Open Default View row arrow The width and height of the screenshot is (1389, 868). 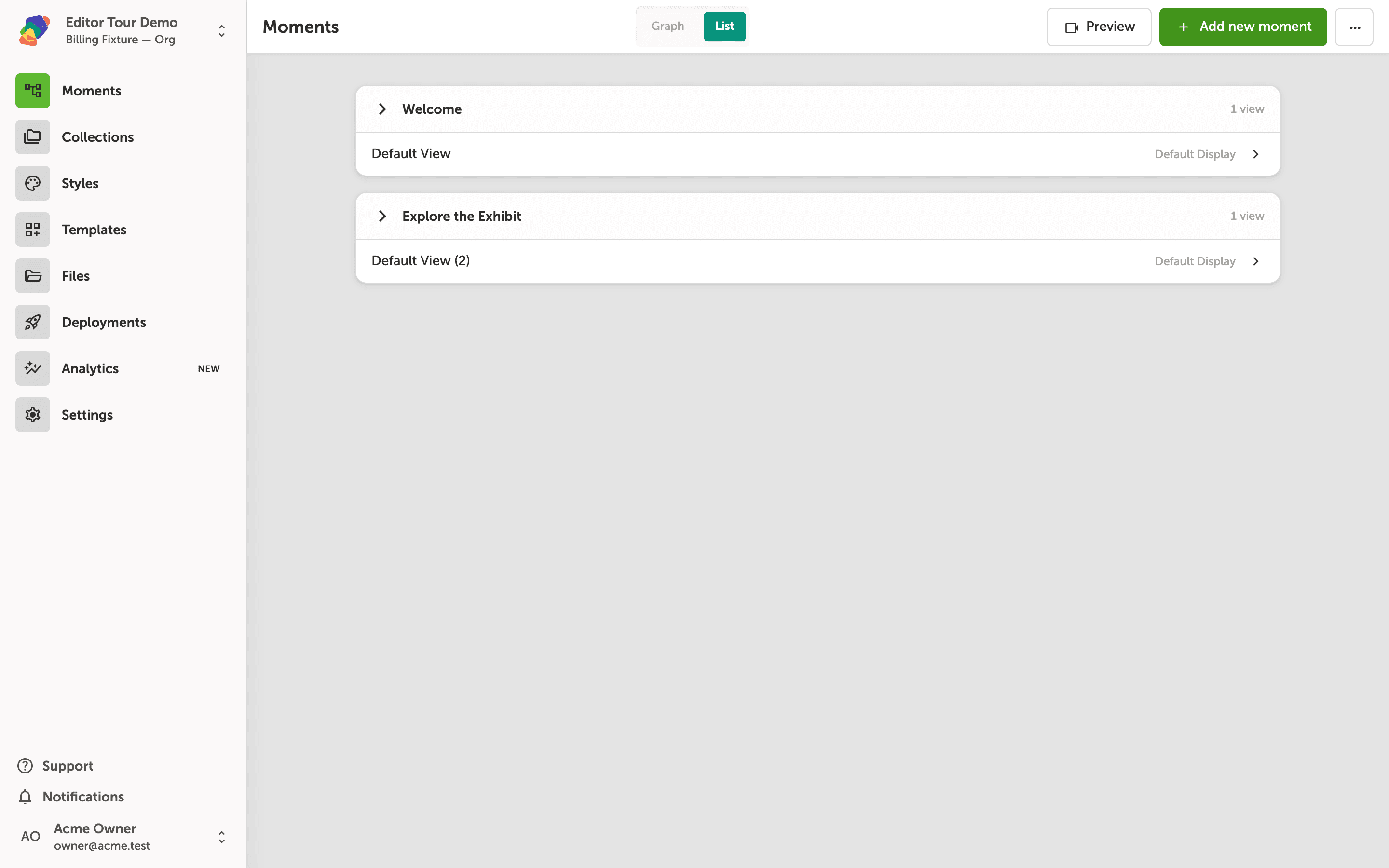pos(1256,154)
